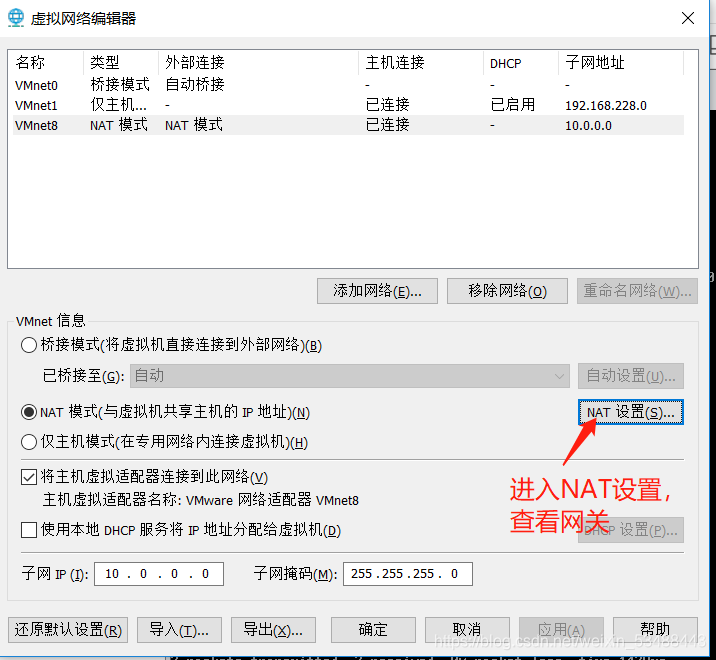This screenshot has height=660, width=716.
Task: Select the VMnet1 row
Action: [348, 106]
